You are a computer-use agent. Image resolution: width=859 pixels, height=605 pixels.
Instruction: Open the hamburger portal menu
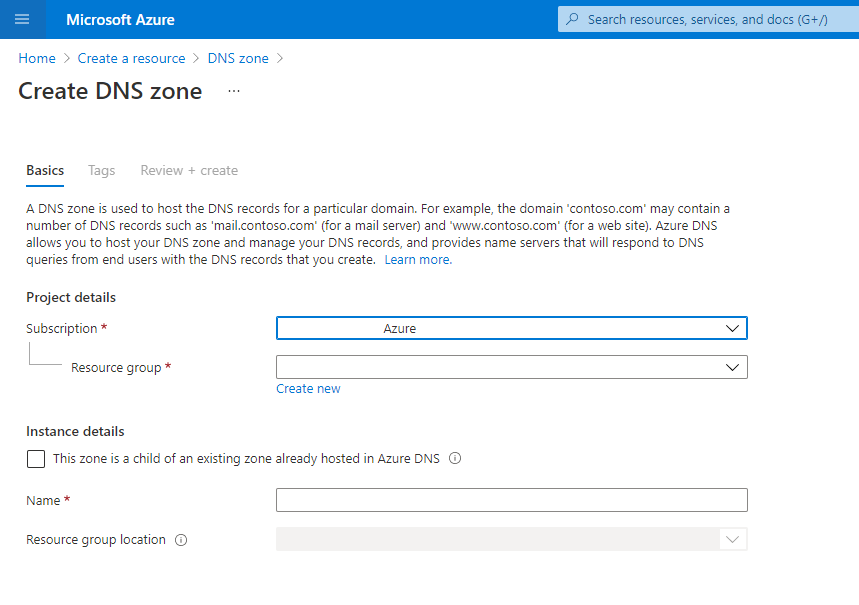[x=22, y=19]
